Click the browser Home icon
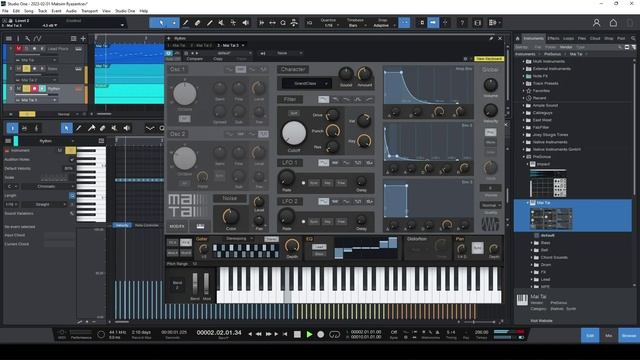The image size is (640, 360). (518, 38)
